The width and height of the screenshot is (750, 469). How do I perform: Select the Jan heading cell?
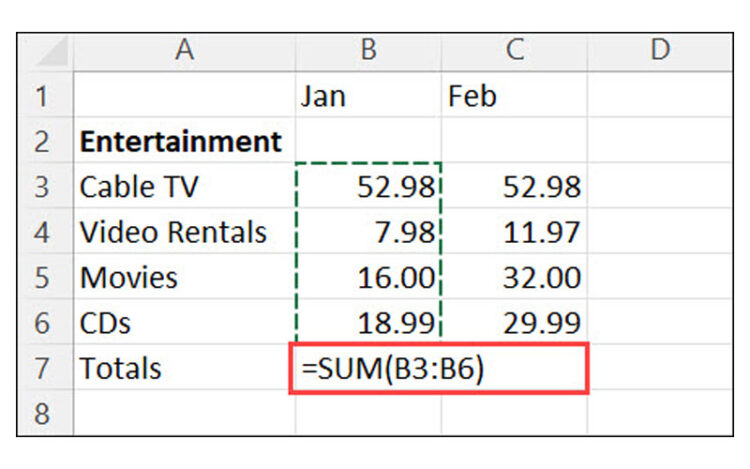click(x=367, y=97)
